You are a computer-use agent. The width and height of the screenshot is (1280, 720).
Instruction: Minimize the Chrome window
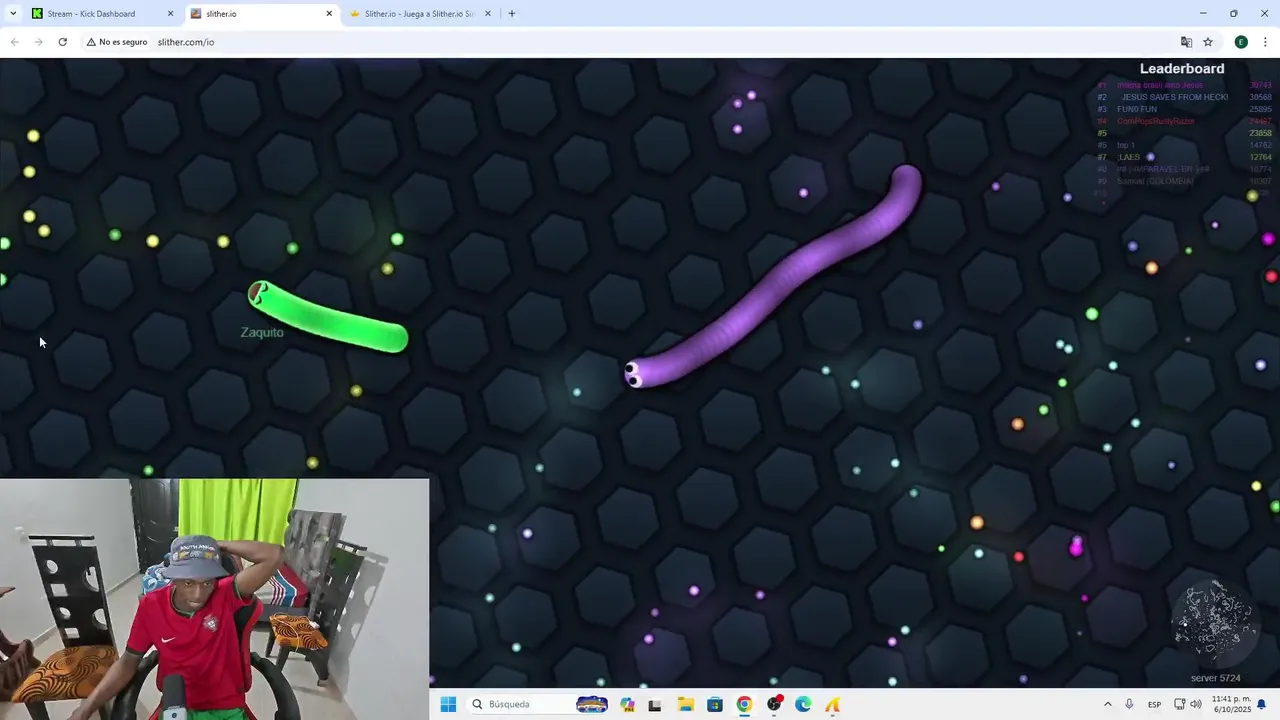[1203, 14]
